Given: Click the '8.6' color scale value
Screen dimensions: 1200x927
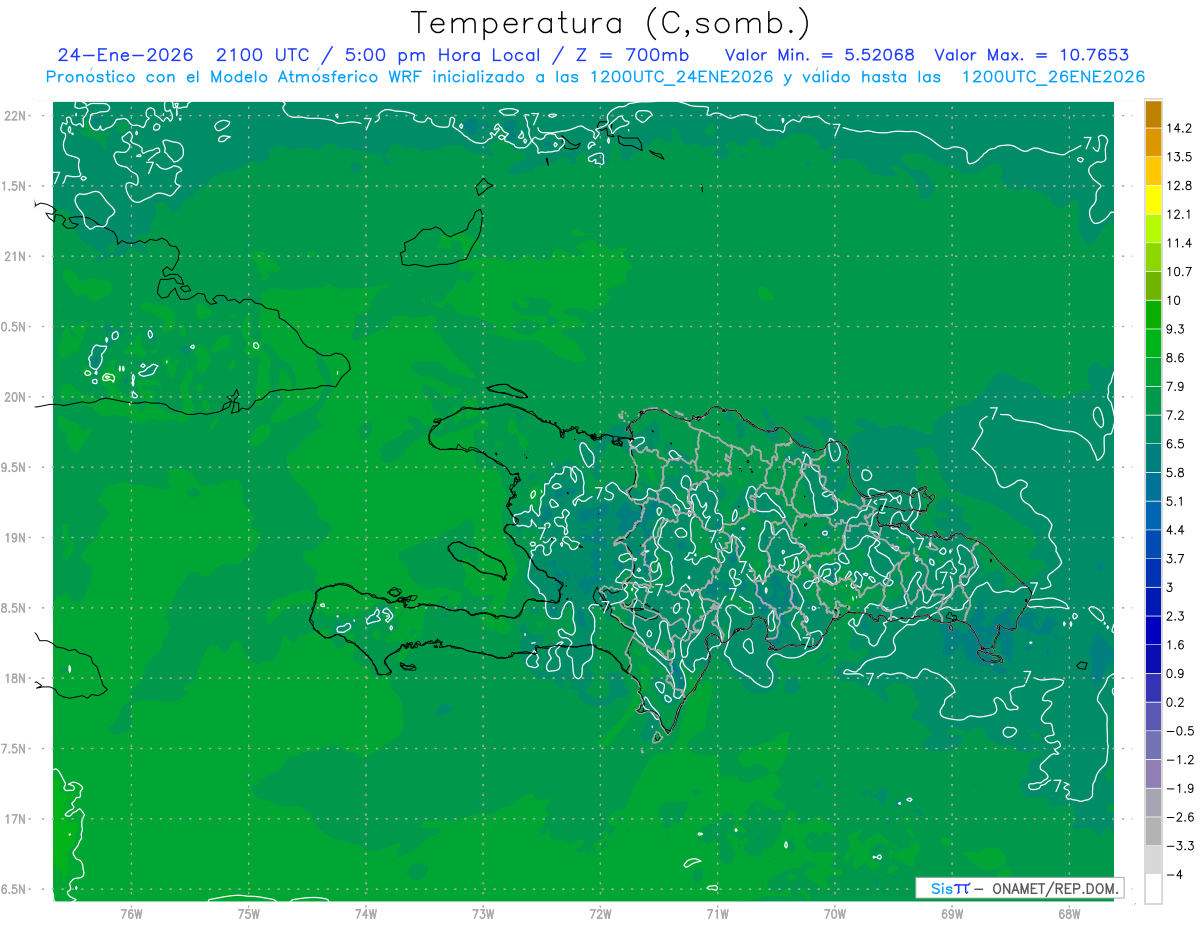Looking at the screenshot, I should coord(1176,358).
